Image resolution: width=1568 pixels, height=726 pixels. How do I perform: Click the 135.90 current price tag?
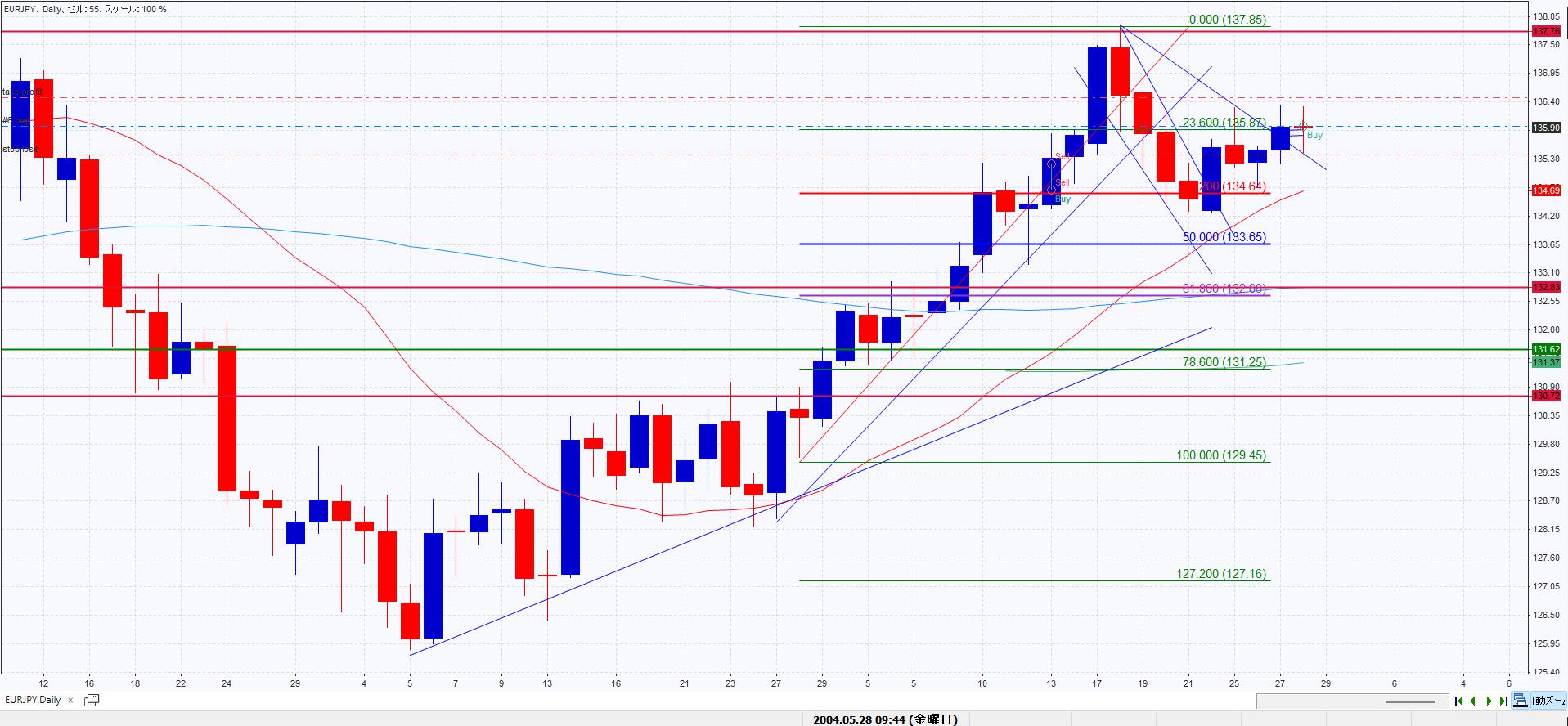pyautogui.click(x=1544, y=128)
